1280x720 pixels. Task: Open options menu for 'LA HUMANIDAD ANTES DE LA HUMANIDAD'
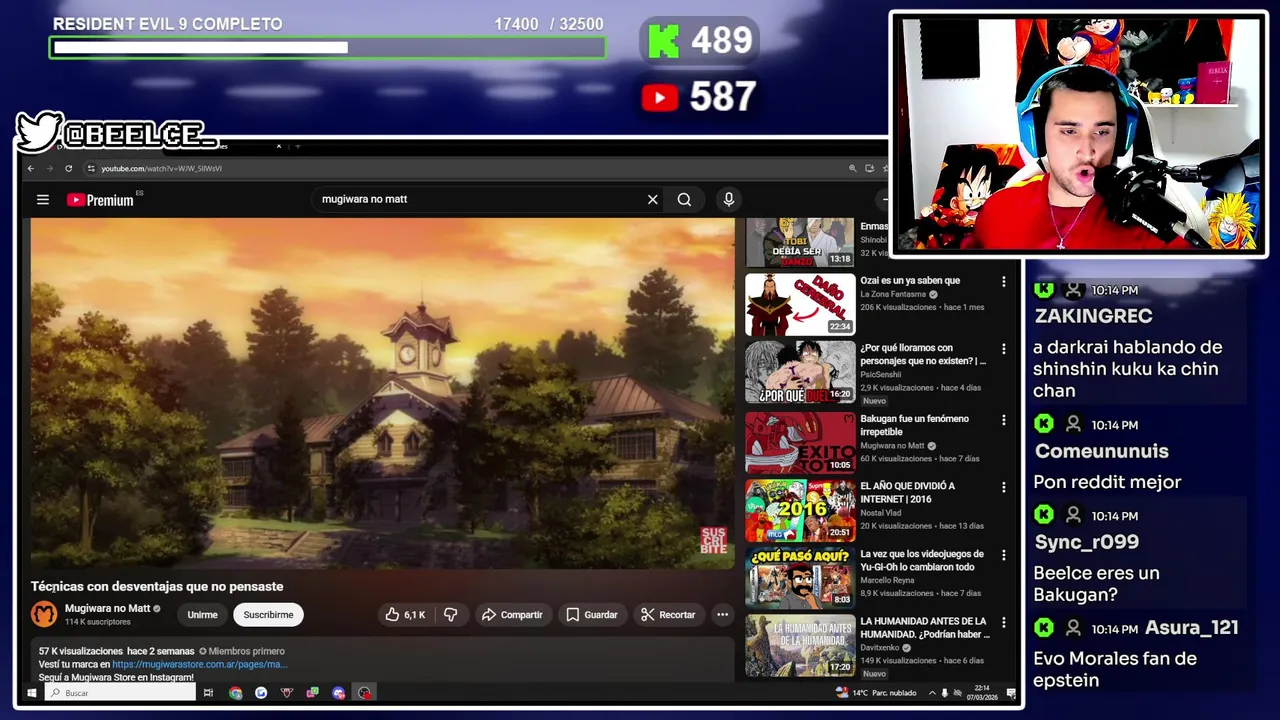[1004, 622]
